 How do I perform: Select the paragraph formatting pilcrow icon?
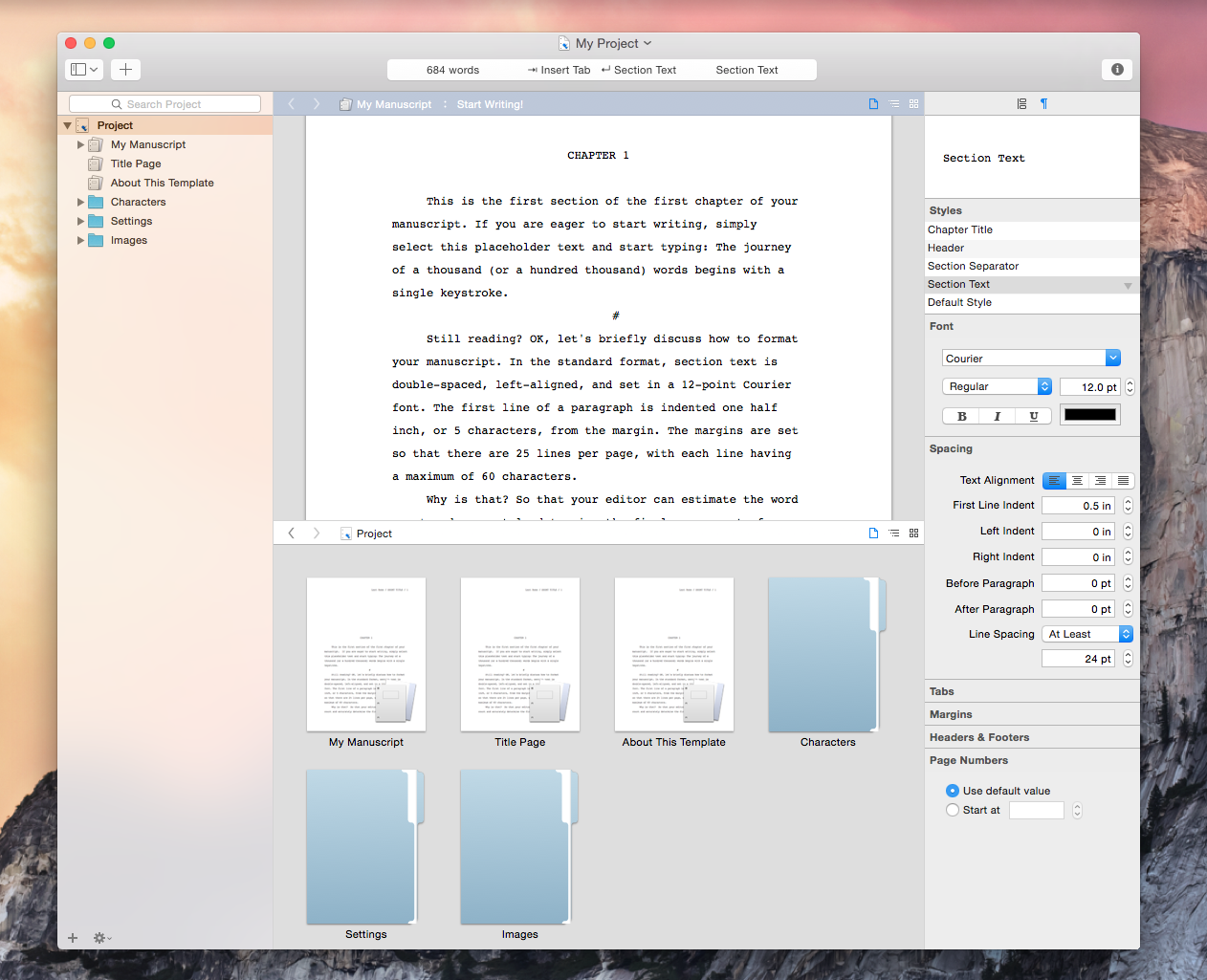[1043, 103]
